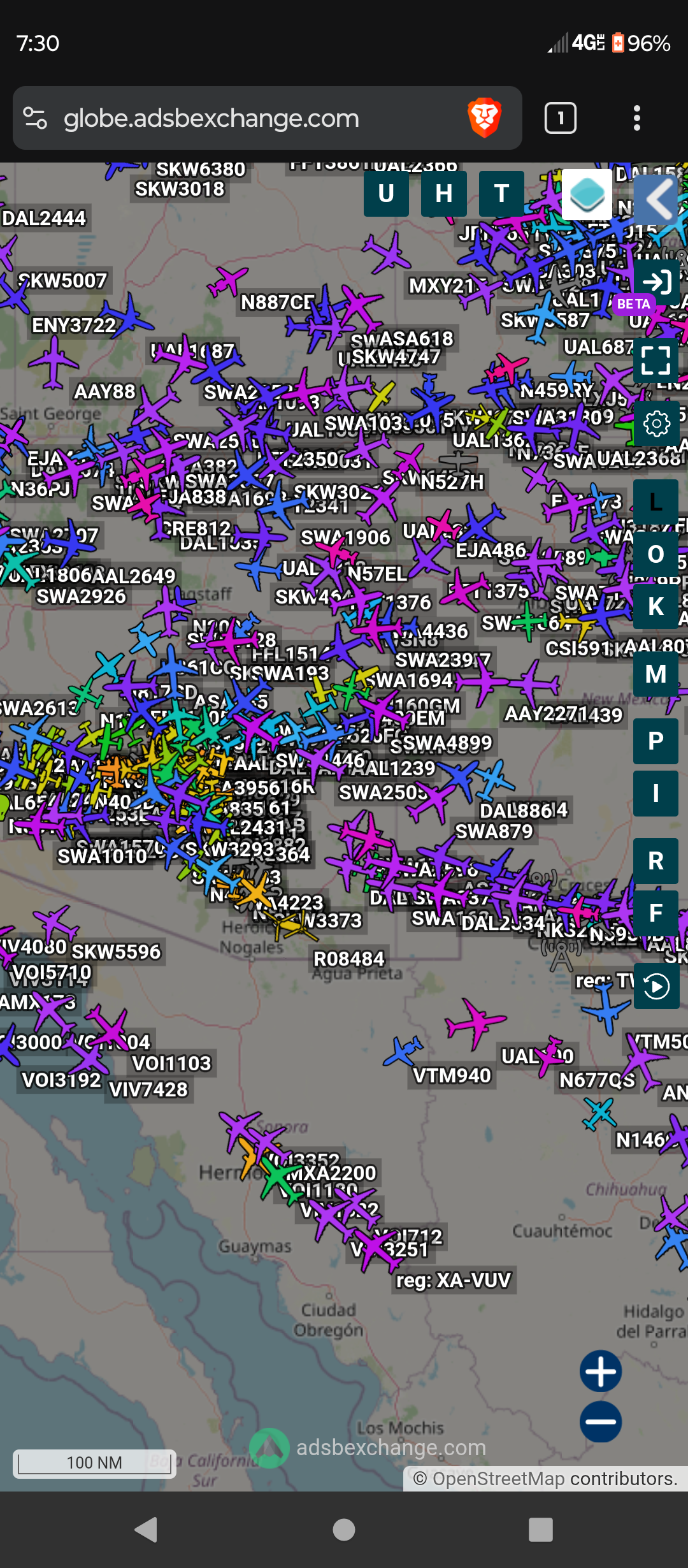Select aircraft labeled SKW5007

62,280
